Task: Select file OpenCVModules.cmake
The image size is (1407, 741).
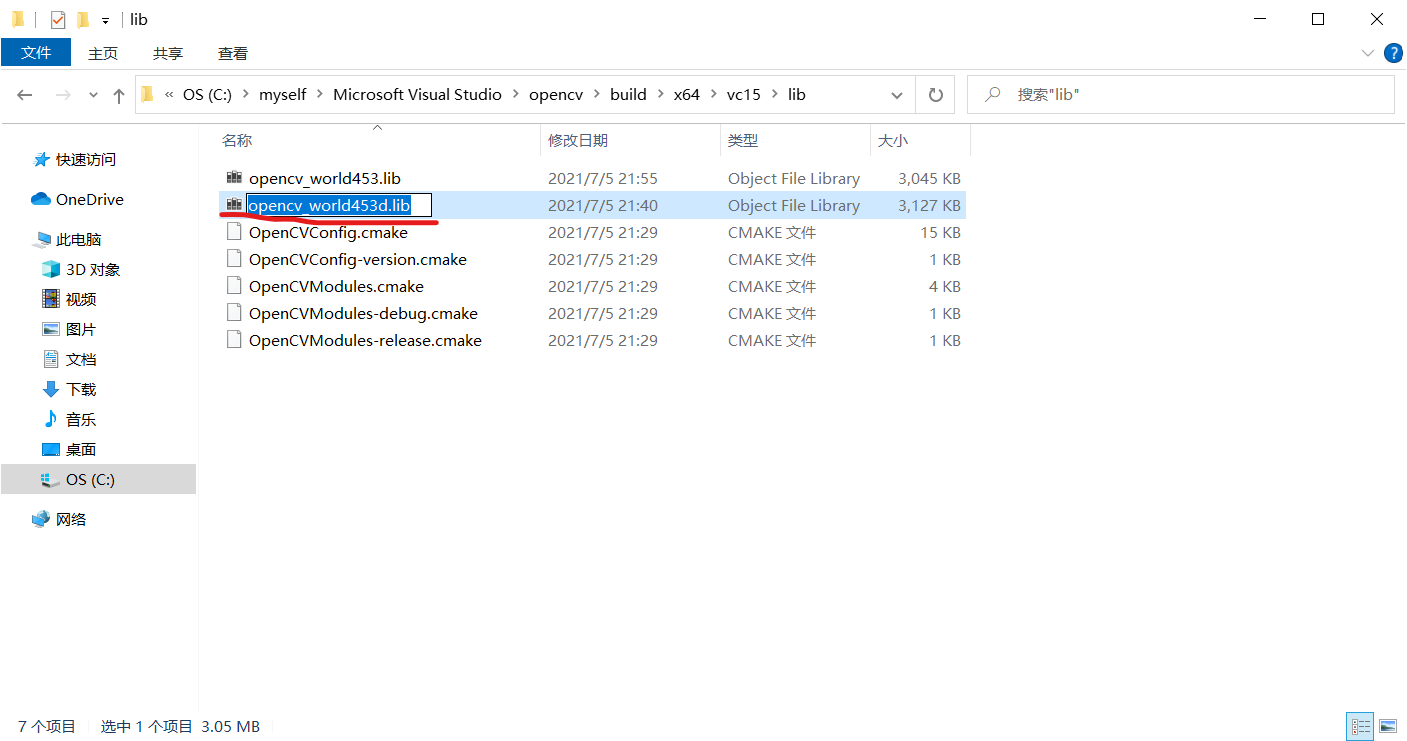Action: pos(336,287)
